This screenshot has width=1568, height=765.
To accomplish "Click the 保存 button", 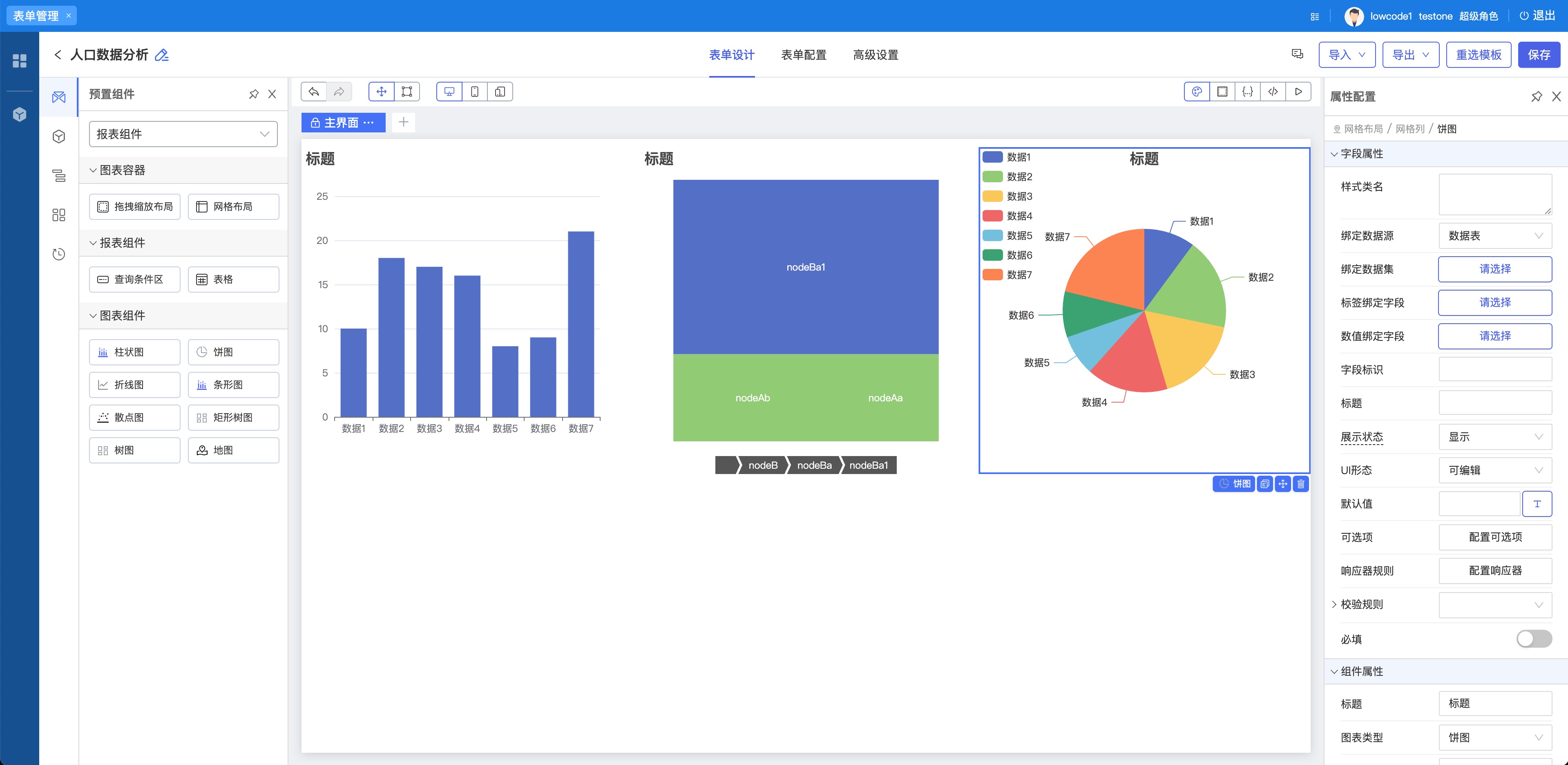I will pos(1538,55).
